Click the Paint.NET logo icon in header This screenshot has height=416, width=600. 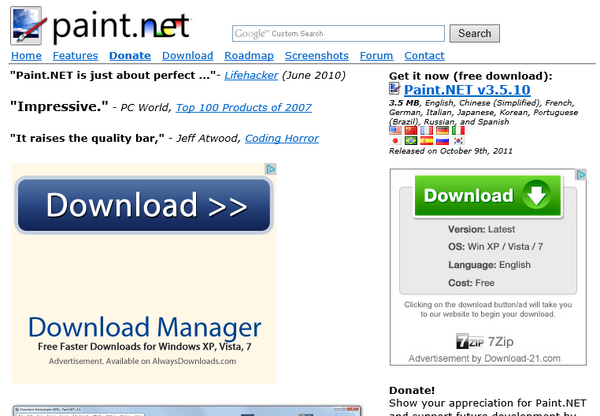[27, 24]
